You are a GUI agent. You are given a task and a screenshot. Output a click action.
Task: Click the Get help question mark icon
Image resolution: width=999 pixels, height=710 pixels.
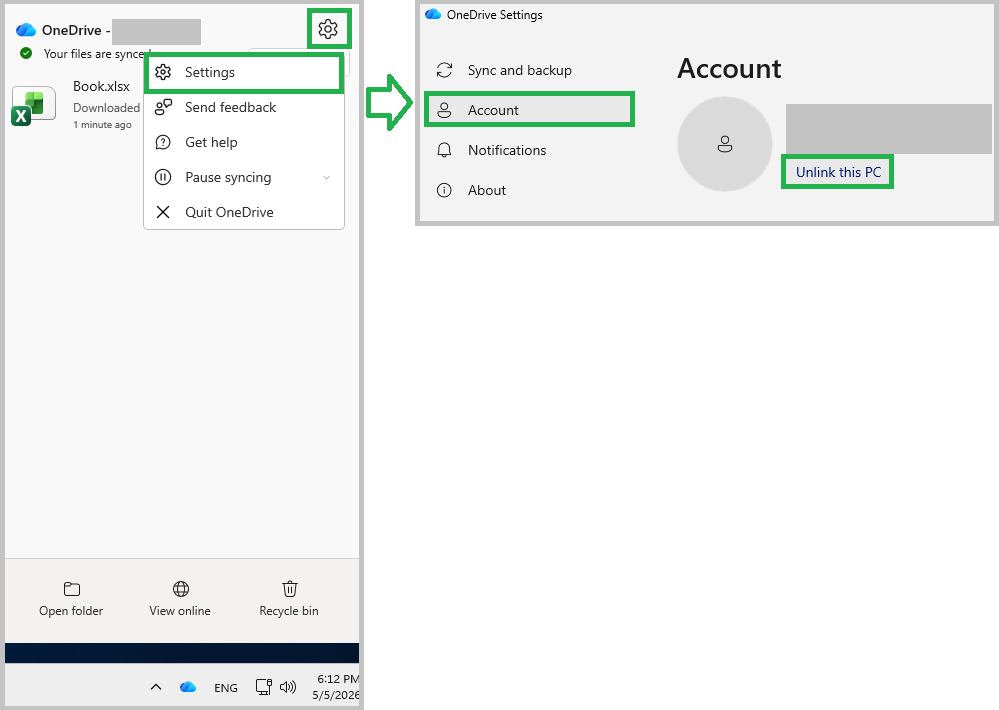click(x=163, y=142)
